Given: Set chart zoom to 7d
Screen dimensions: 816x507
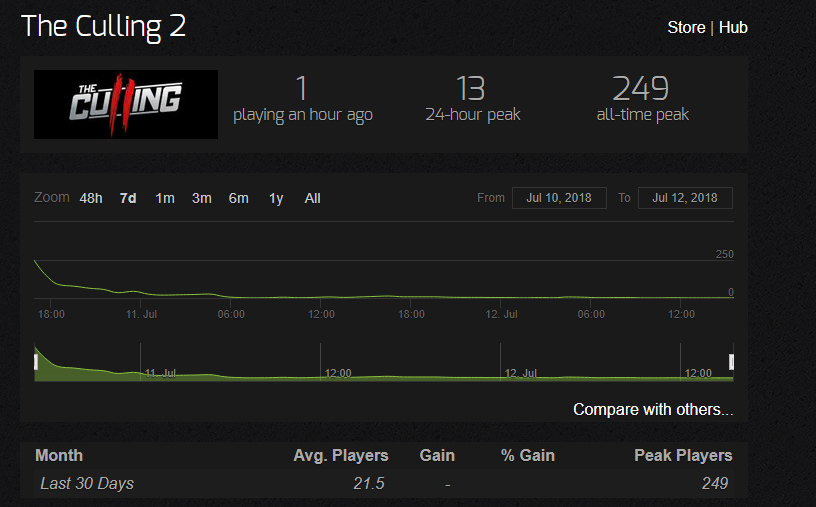Looking at the screenshot, I should pos(128,198).
